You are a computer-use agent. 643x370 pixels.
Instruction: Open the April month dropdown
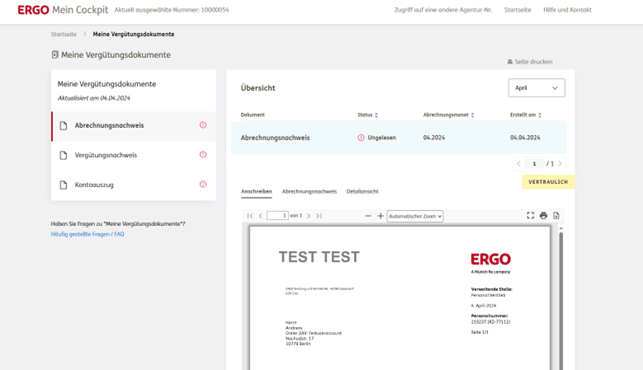click(x=536, y=88)
